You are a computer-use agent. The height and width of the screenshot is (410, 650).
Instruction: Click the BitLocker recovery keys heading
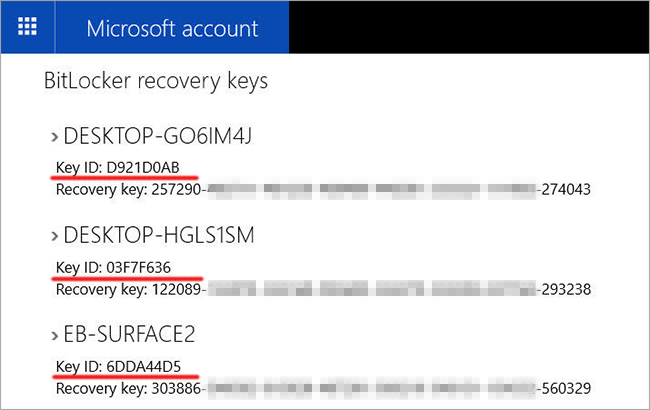click(x=156, y=81)
